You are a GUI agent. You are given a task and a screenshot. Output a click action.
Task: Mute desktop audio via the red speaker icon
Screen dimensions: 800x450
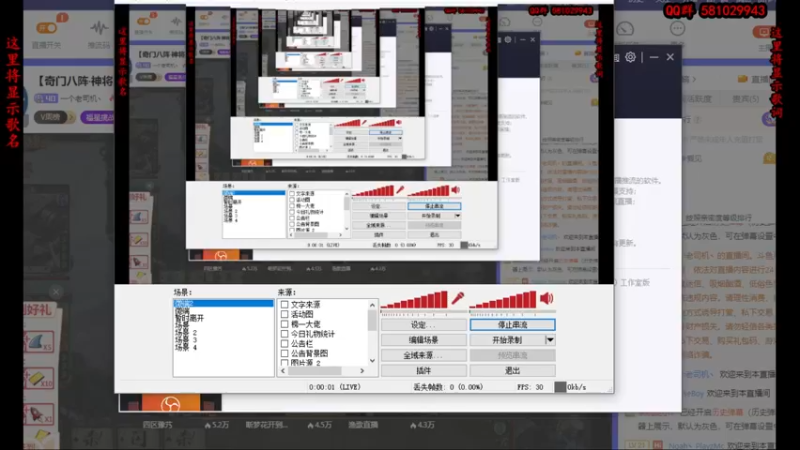(x=546, y=298)
